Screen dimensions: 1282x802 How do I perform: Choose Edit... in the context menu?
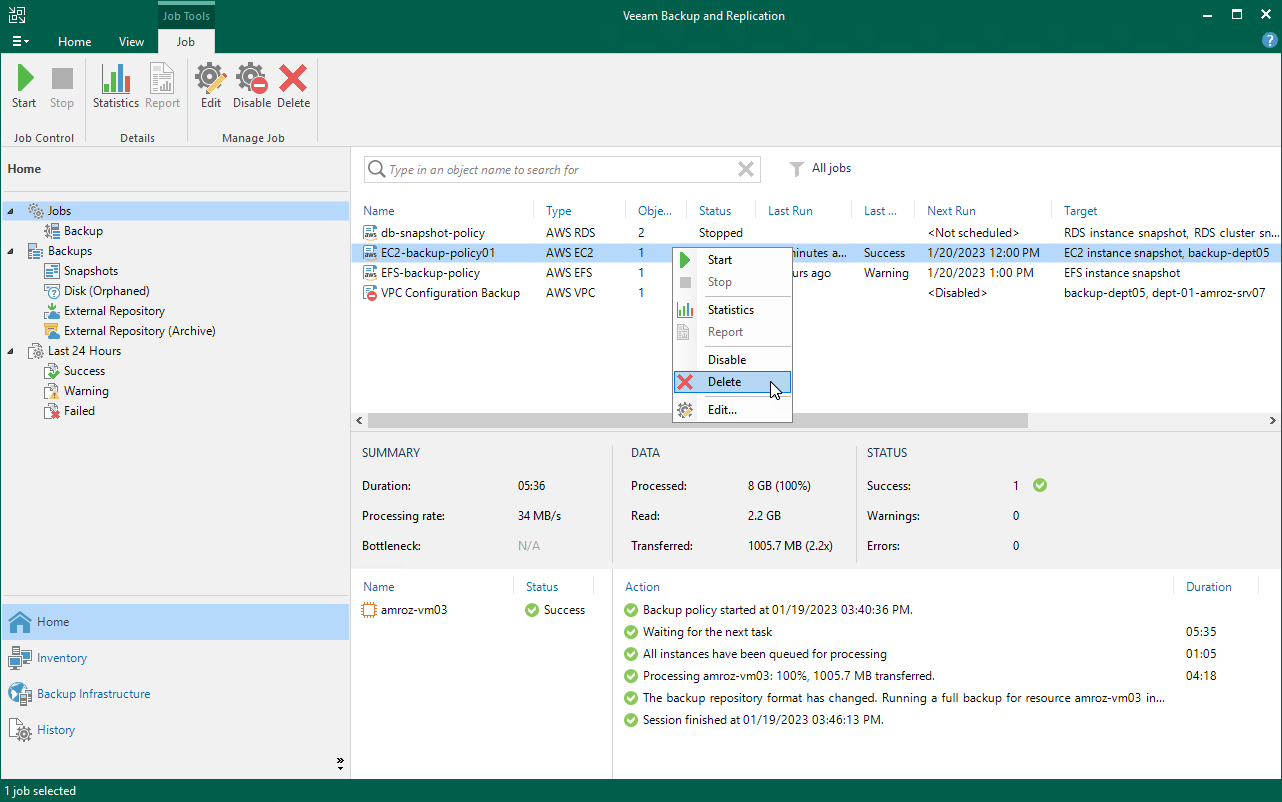point(732,410)
